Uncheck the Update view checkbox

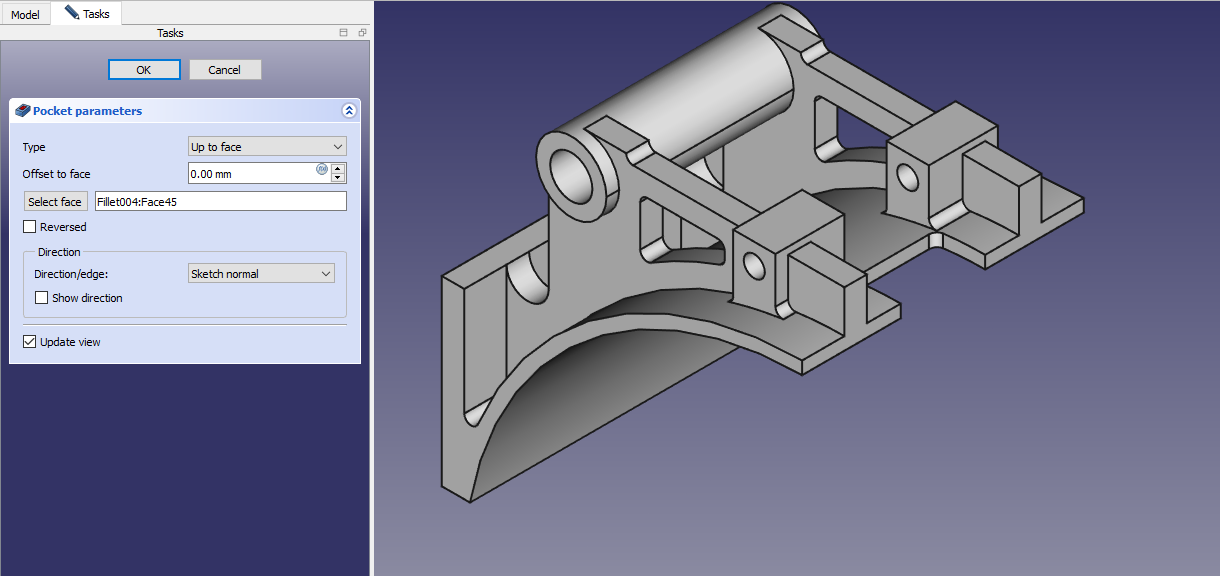[29, 342]
